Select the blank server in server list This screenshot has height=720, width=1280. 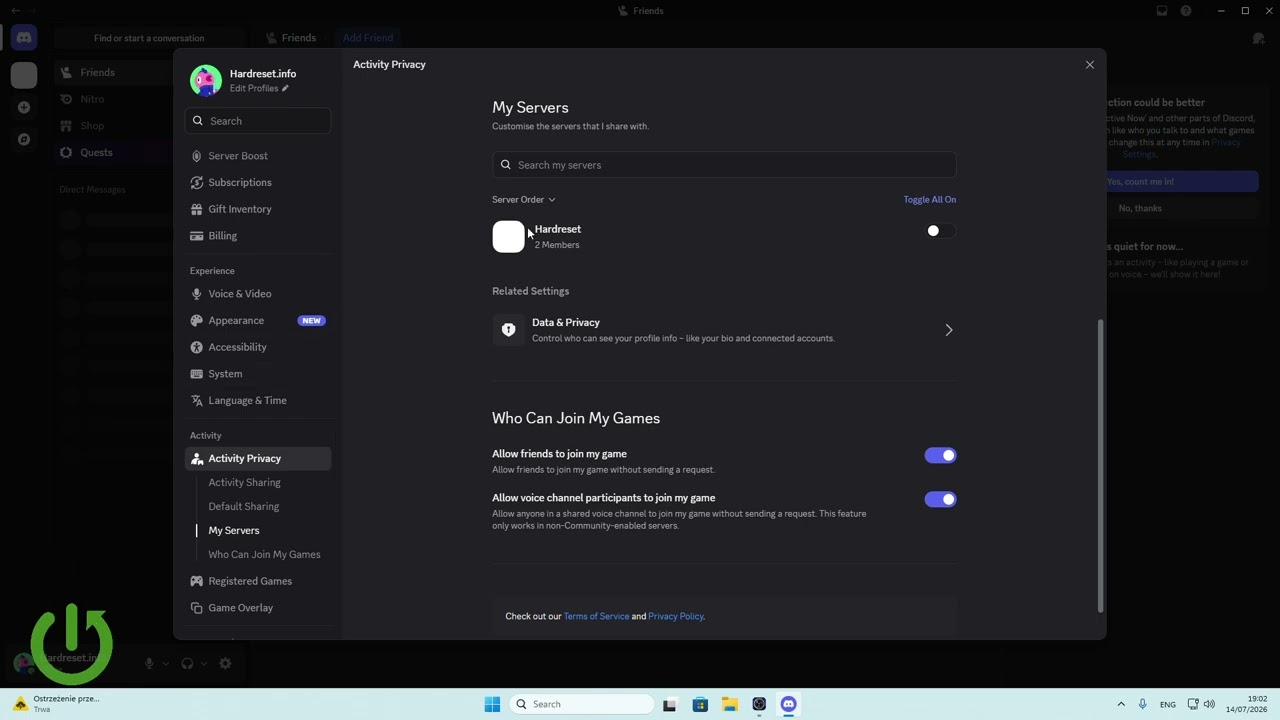pyautogui.click(x=24, y=74)
